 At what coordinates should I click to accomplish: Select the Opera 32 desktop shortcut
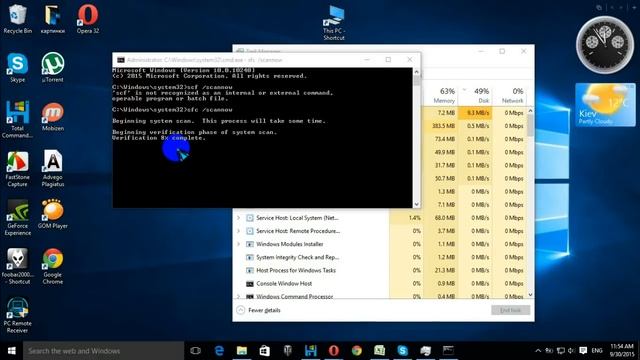(x=88, y=19)
